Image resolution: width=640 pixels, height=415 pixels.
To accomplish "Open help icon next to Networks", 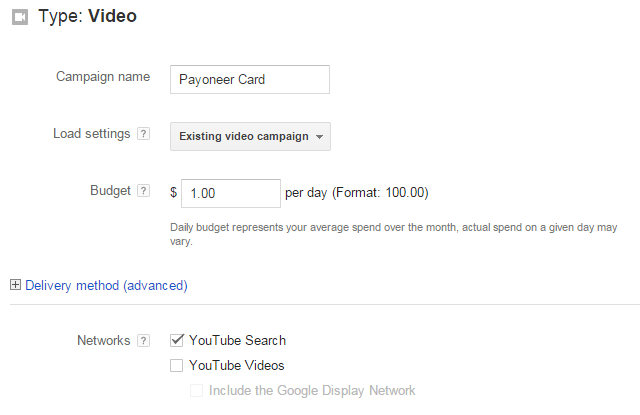I will [x=143, y=340].
